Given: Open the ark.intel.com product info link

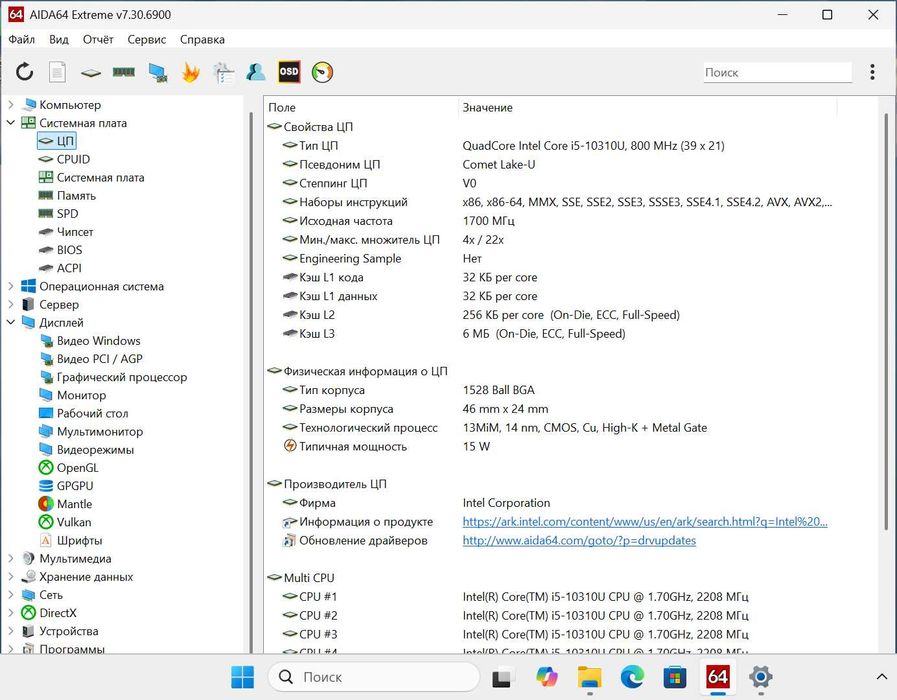Looking at the screenshot, I should (x=645, y=522).
